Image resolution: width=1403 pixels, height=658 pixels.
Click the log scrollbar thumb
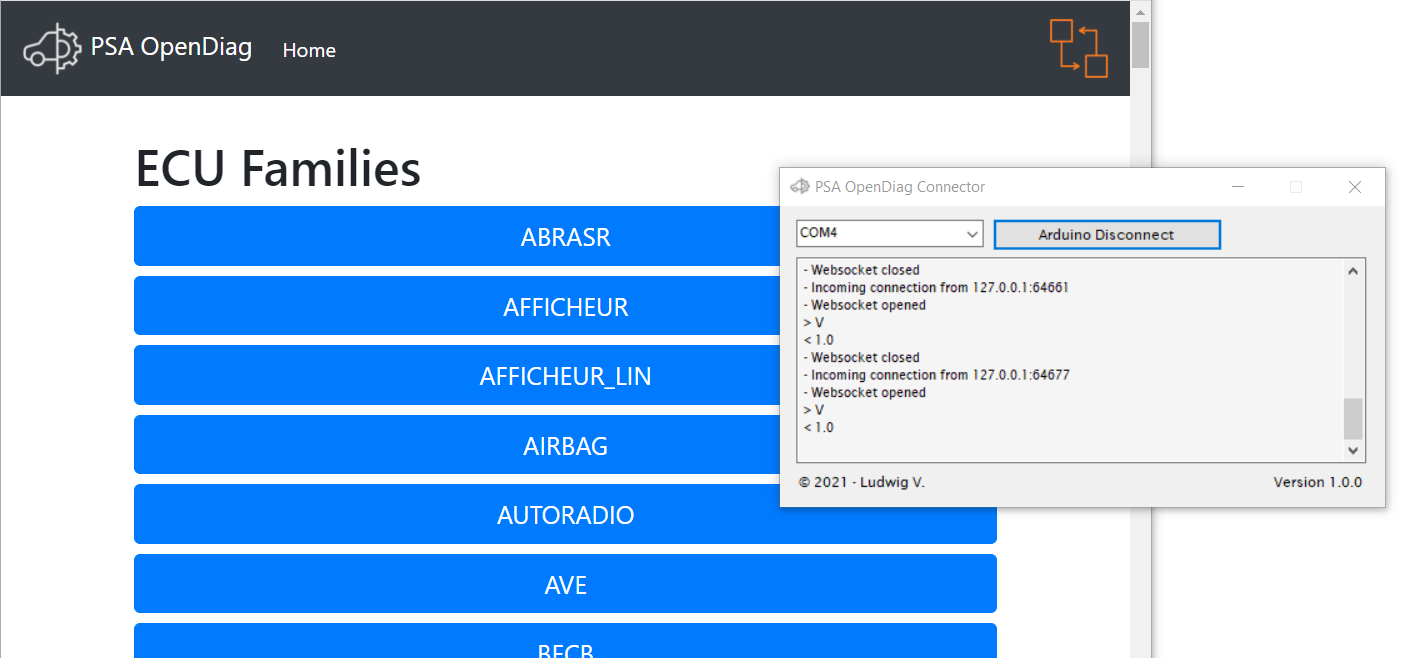(x=1353, y=419)
